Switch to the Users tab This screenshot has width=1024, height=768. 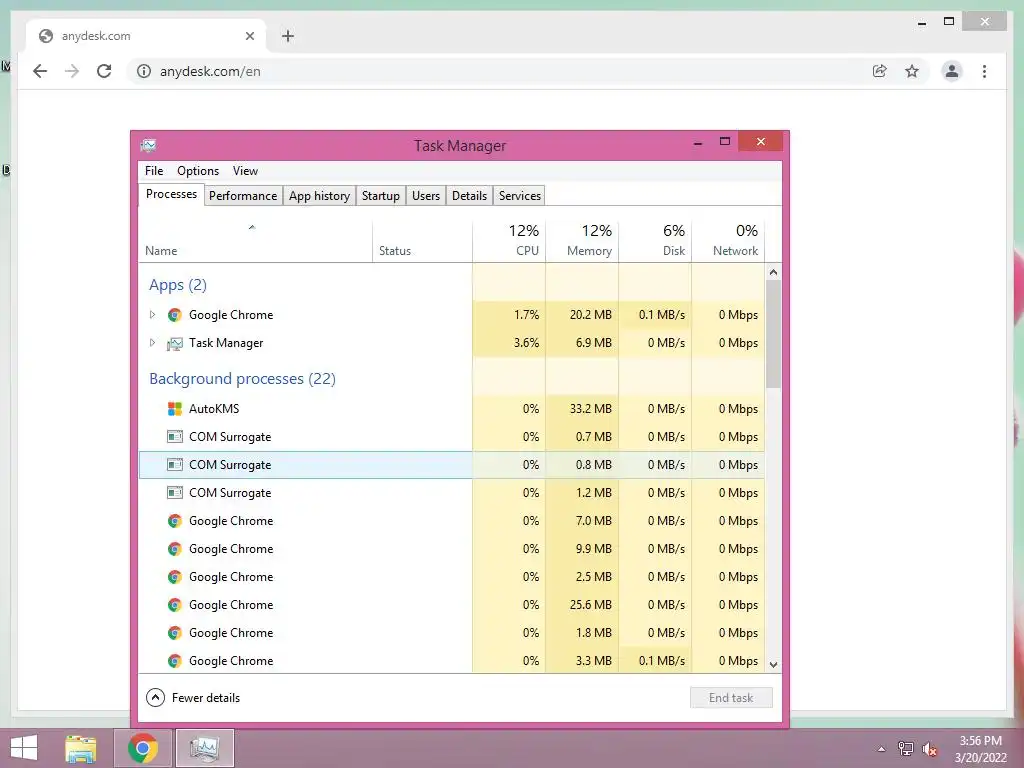426,196
